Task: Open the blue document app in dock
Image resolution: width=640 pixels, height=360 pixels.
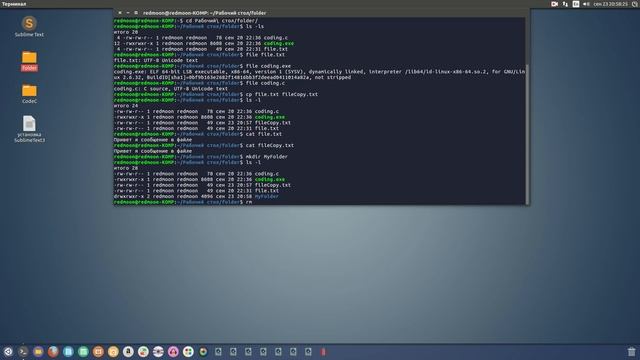Action: tap(68, 351)
